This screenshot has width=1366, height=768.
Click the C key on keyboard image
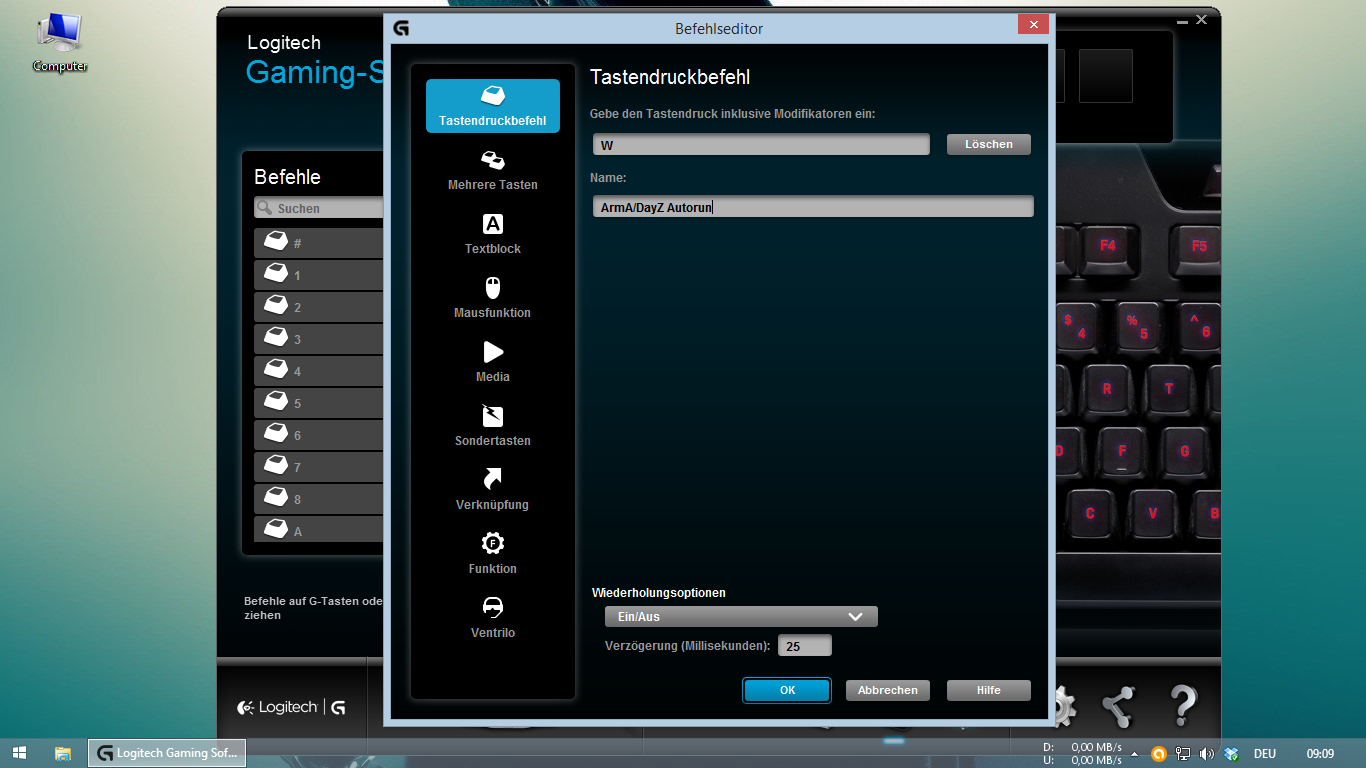tap(1090, 513)
